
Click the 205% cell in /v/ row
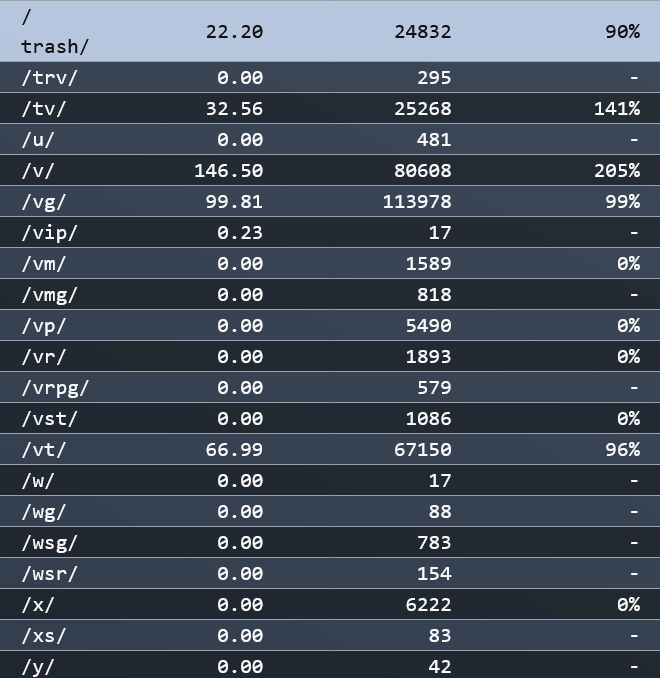pyautogui.click(x=617, y=170)
